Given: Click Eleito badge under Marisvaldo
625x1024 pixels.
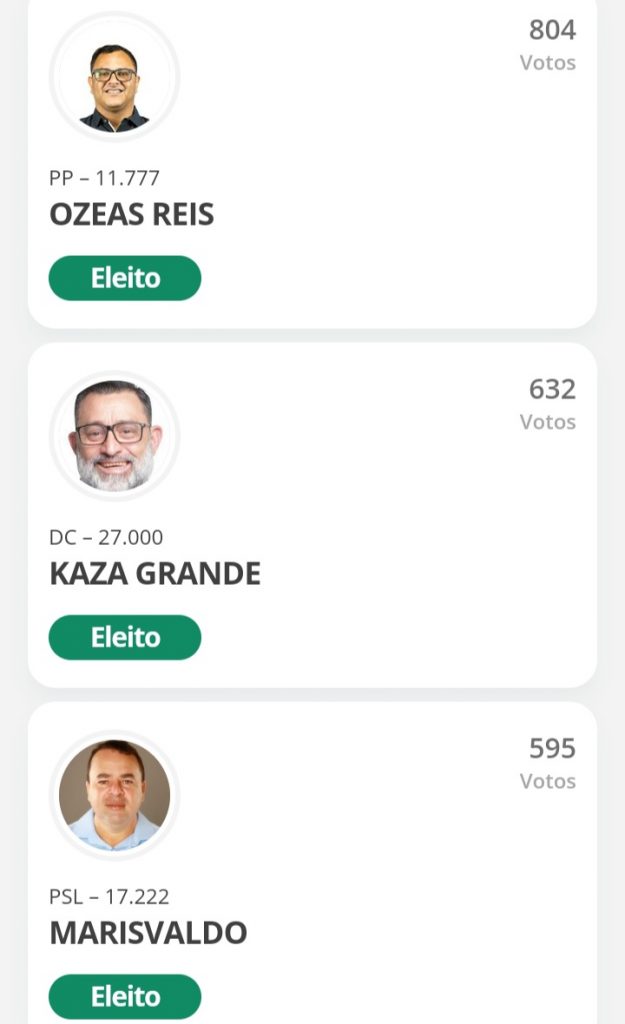Looking at the screenshot, I should 125,996.
